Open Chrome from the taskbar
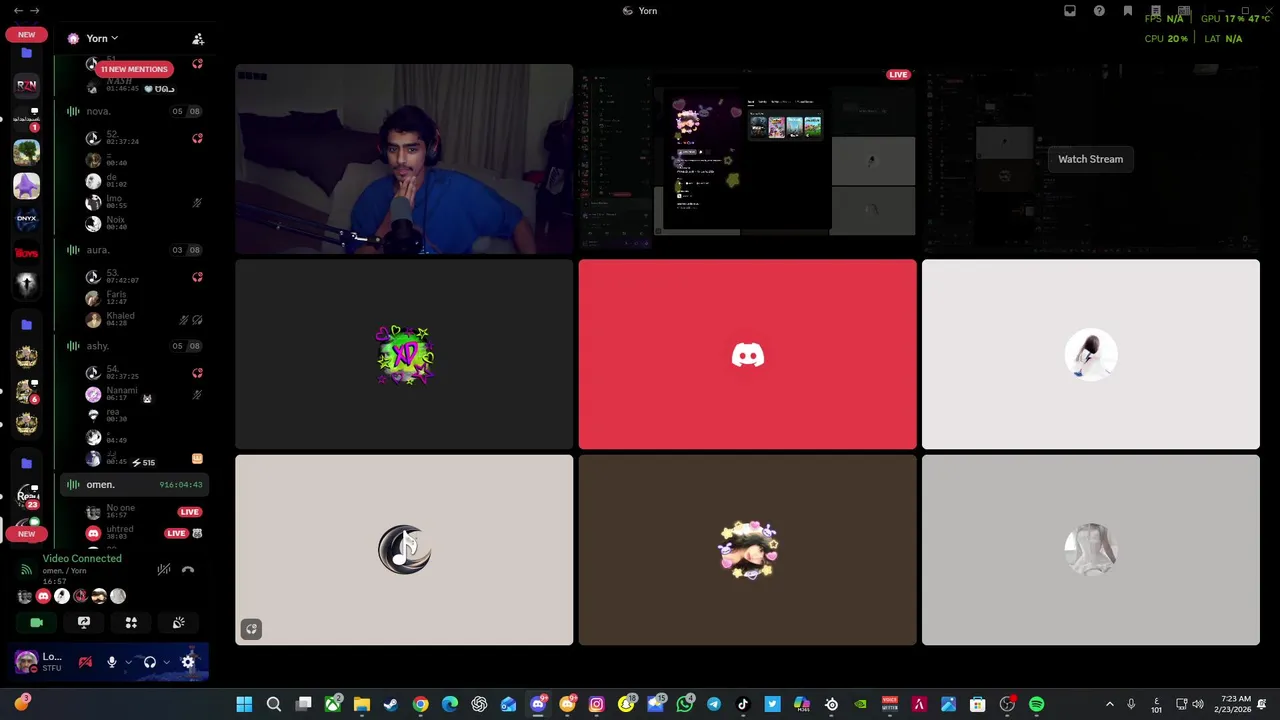1280x720 pixels. pyautogui.click(x=420, y=705)
